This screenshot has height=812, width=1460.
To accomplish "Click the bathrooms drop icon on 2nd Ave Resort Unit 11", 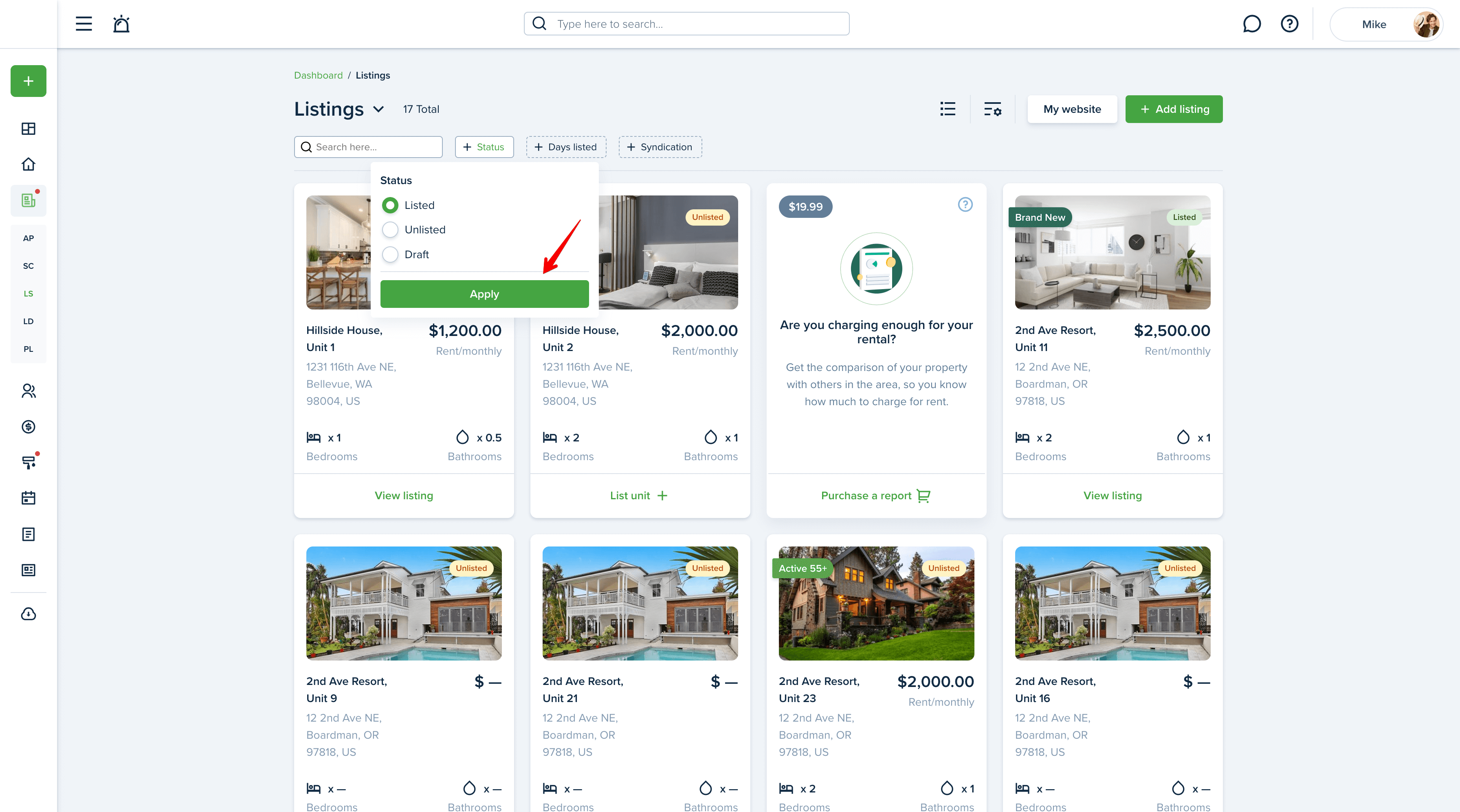I will [1183, 437].
